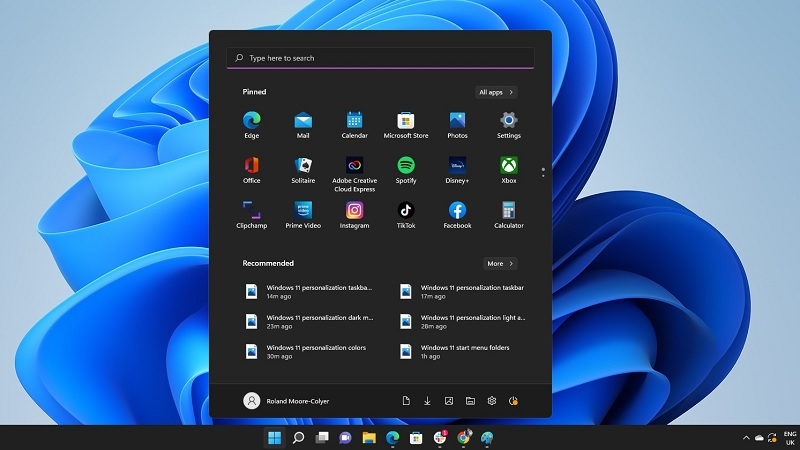Launch the Office app
Viewport: 800px width, 450px height.
252,170
